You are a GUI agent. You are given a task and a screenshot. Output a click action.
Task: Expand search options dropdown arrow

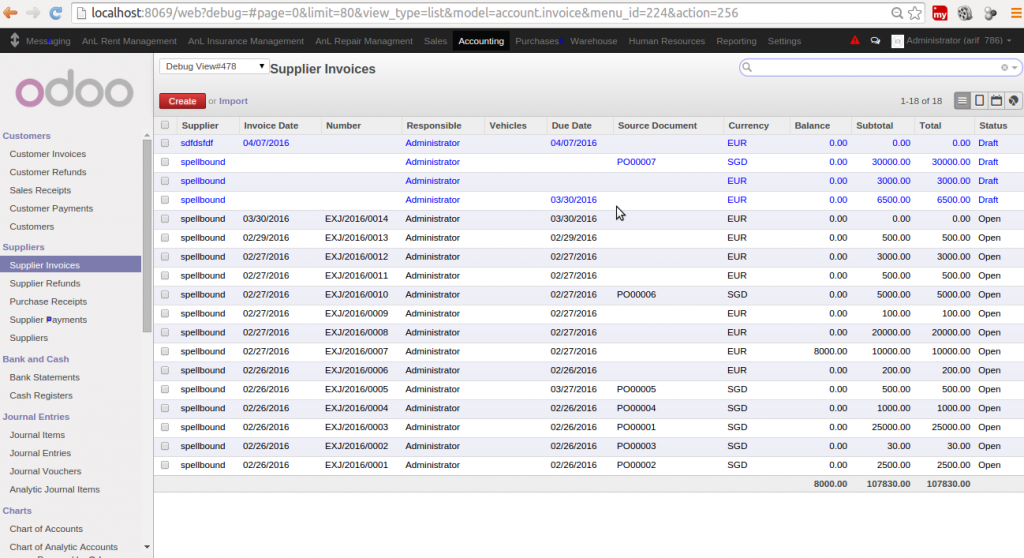[1015, 68]
